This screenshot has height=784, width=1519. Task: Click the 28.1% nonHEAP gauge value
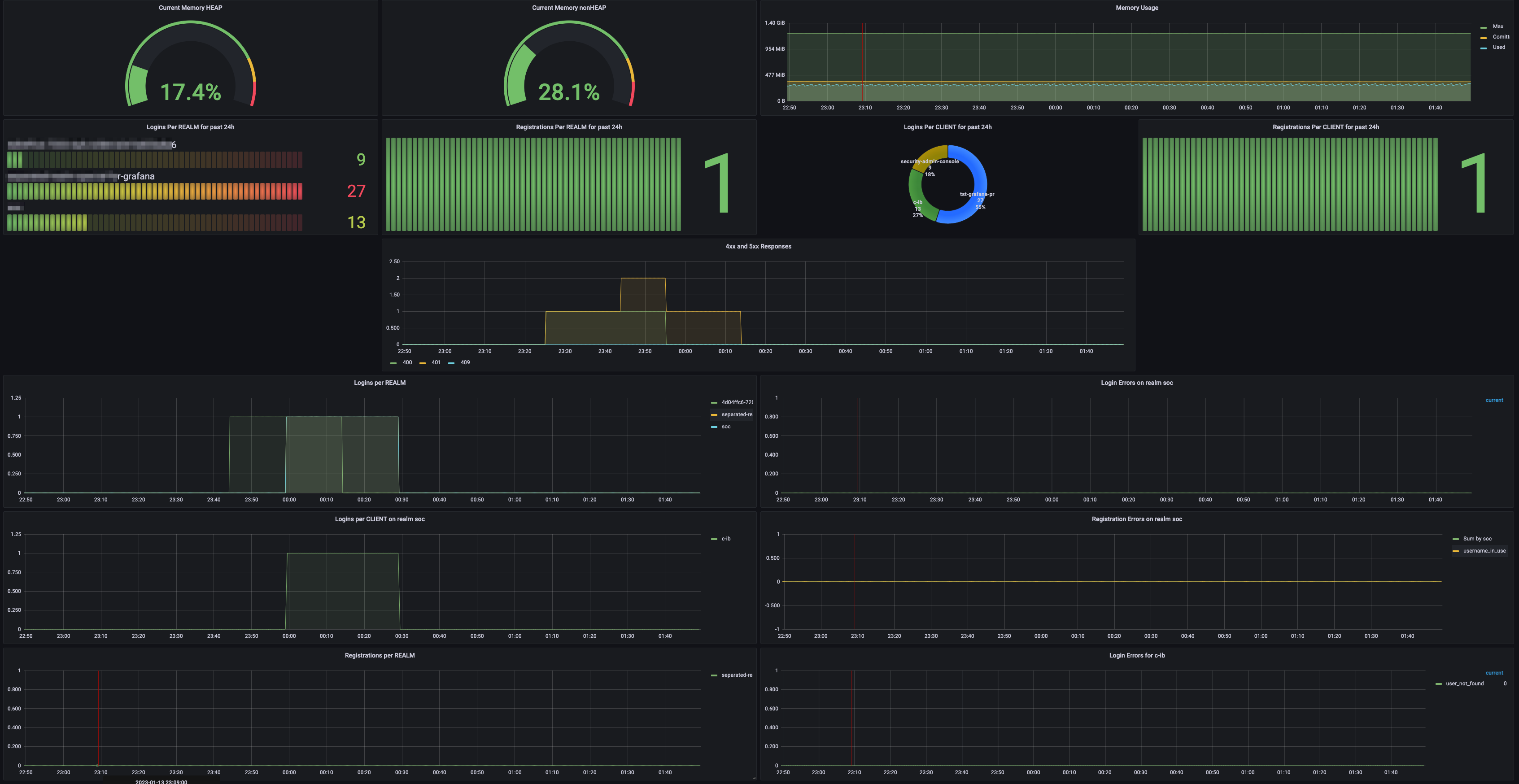click(568, 92)
